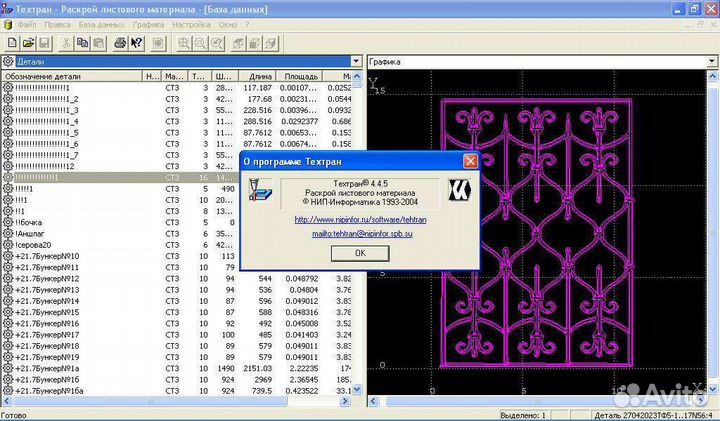Click the New document toolbar icon
The height and width of the screenshot is (421, 720).
point(12,43)
